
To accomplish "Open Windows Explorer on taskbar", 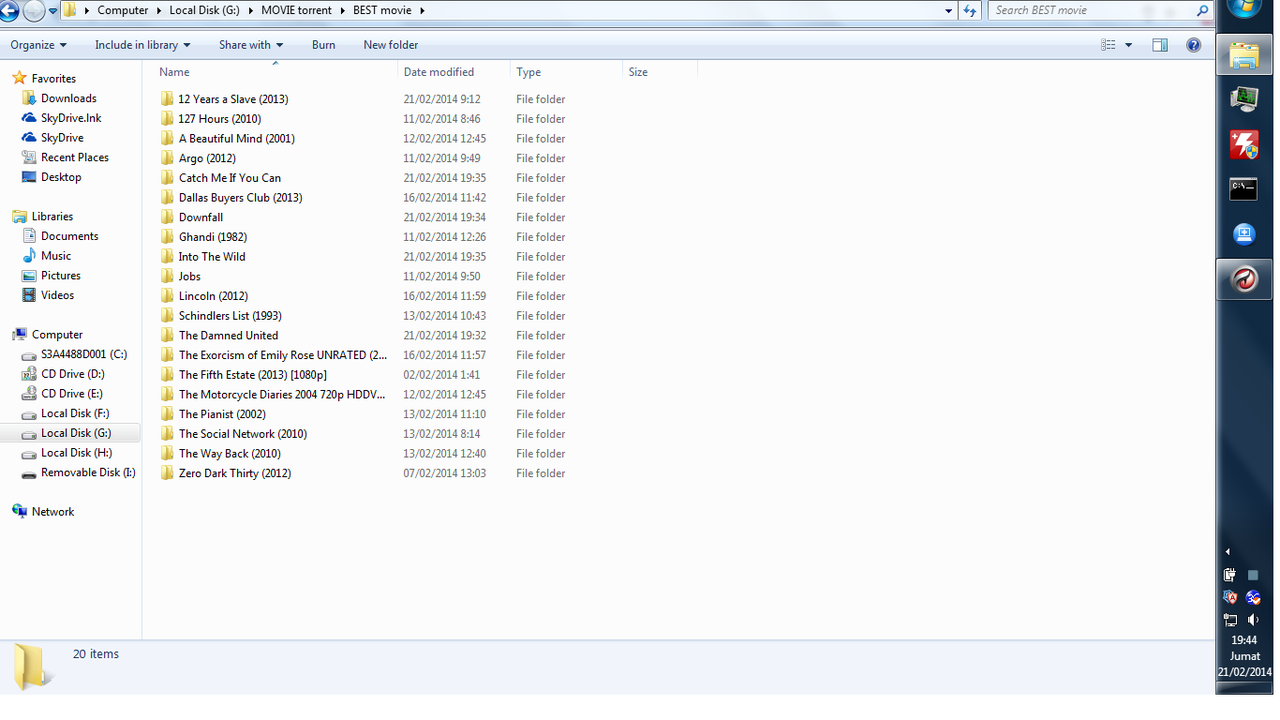I will (x=1244, y=55).
